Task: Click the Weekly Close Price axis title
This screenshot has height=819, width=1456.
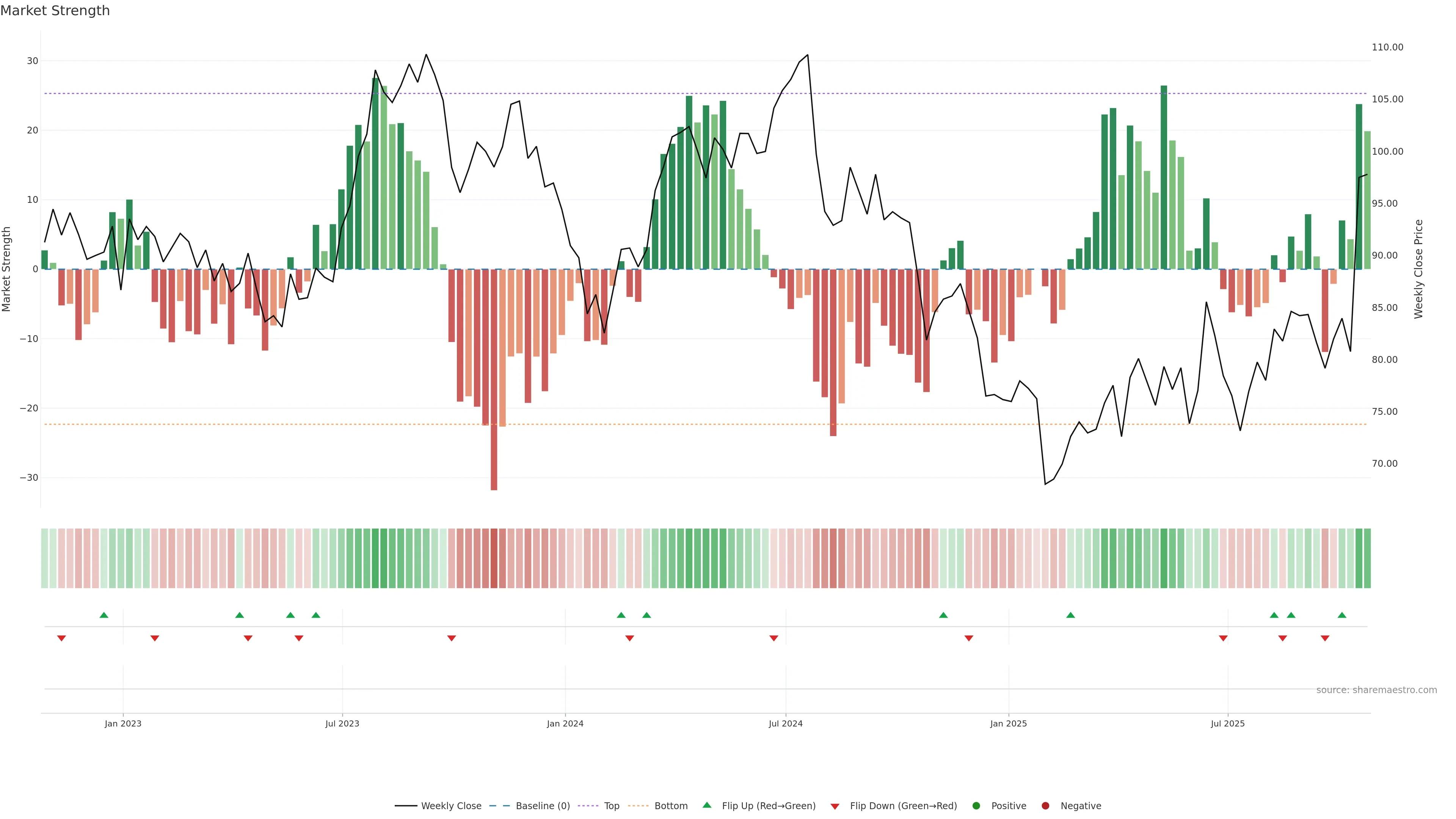Action: pyautogui.click(x=1418, y=269)
